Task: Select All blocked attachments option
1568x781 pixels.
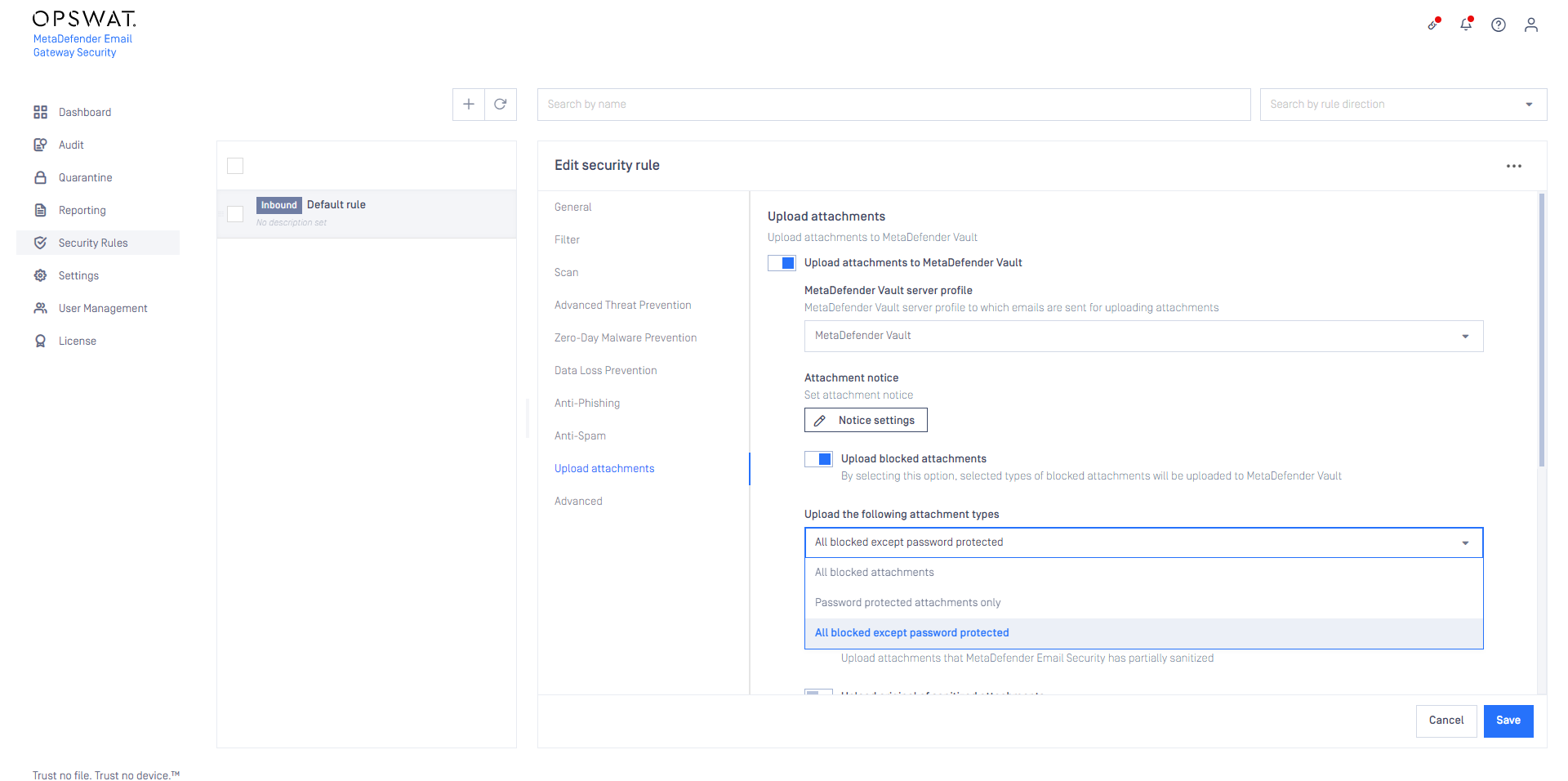Action: (x=1143, y=573)
